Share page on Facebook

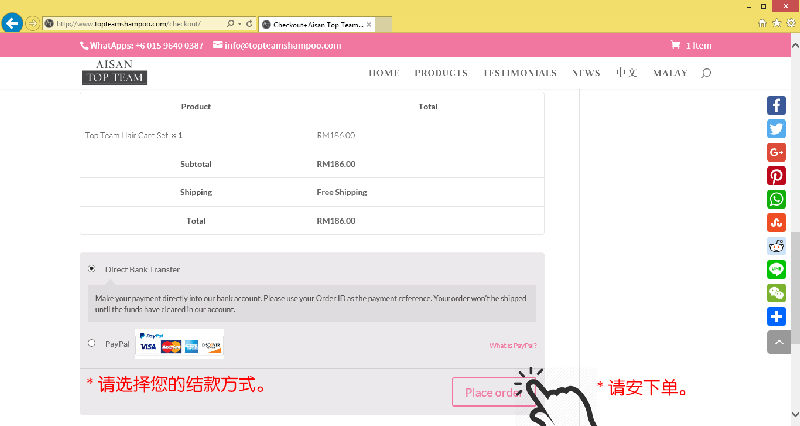click(776, 105)
